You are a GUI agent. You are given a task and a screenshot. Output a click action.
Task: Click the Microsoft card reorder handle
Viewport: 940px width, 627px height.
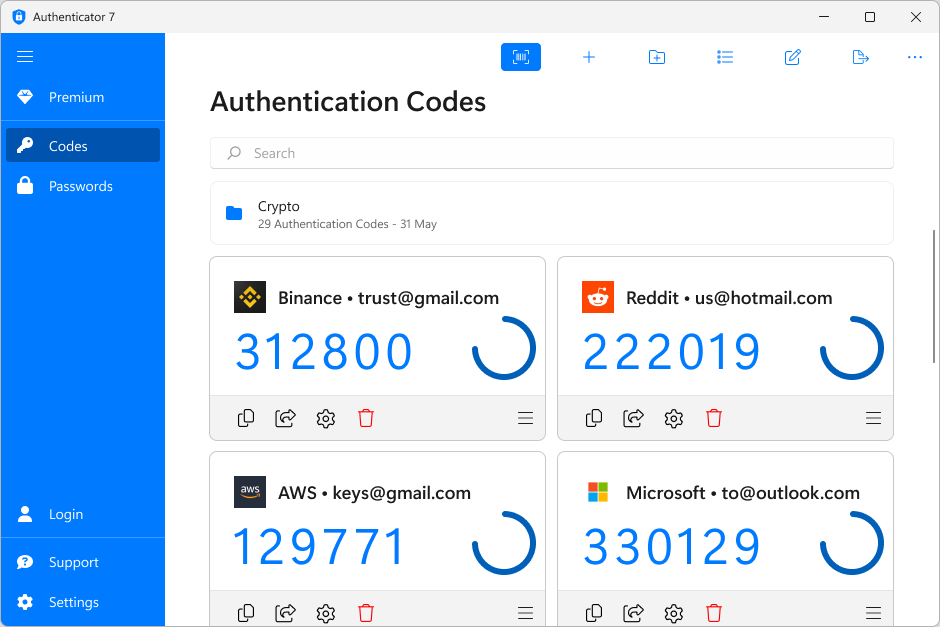[x=873, y=613]
